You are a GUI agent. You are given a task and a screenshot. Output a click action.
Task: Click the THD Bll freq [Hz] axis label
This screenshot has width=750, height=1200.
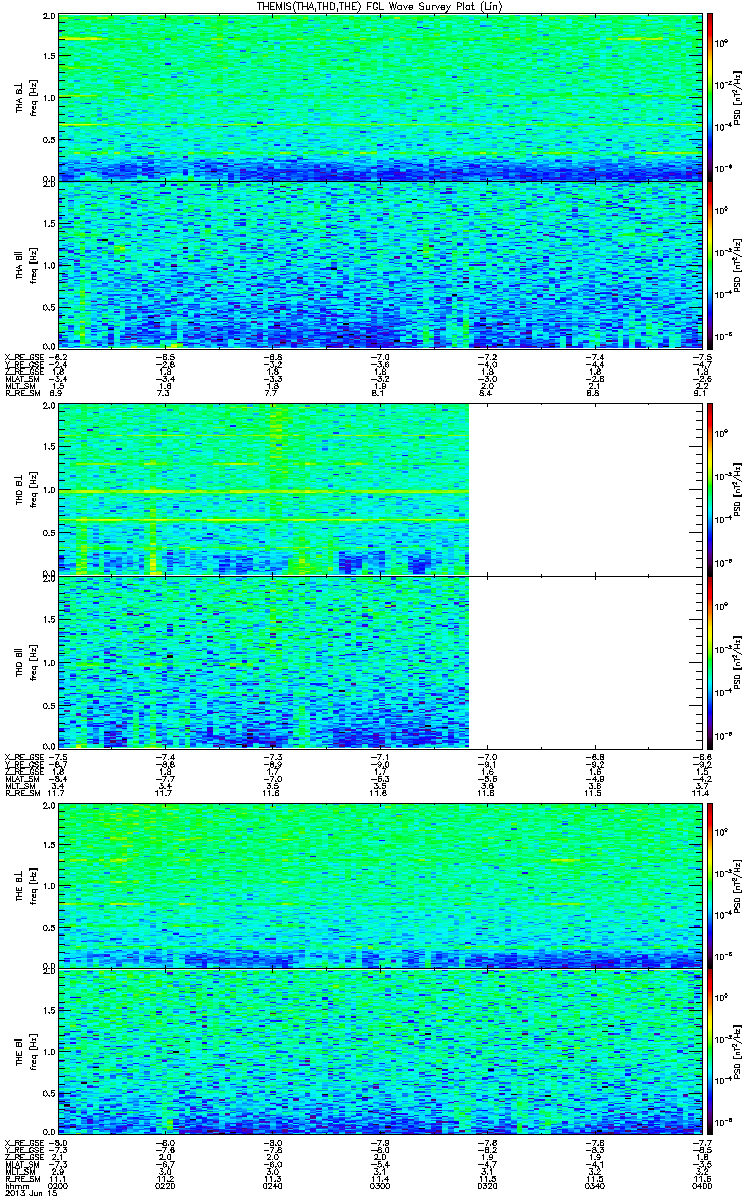pos(33,662)
